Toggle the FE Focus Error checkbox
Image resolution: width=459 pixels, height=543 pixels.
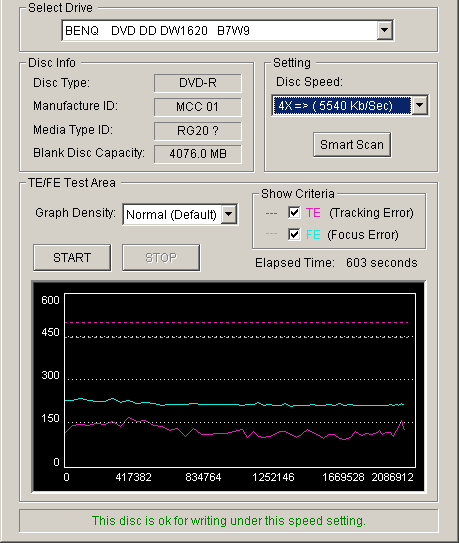(x=294, y=234)
